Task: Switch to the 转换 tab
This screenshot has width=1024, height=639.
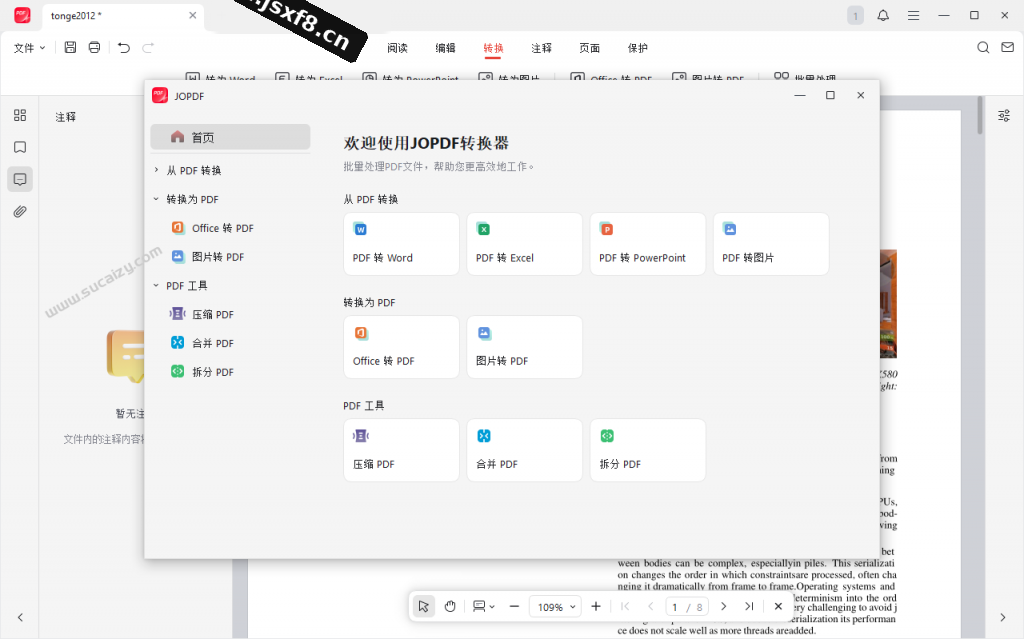Action: 493,48
